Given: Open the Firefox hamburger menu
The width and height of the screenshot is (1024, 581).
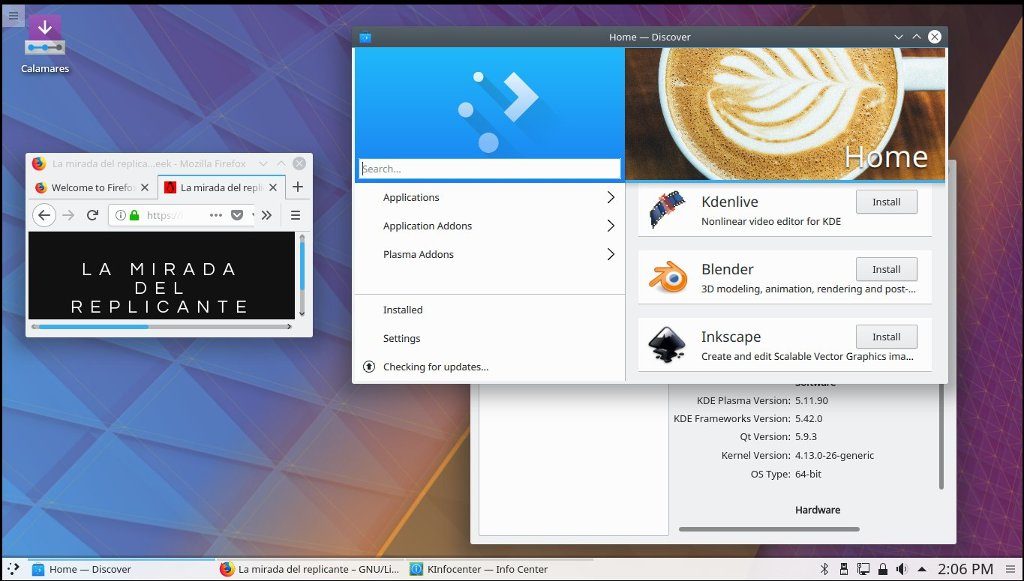Looking at the screenshot, I should 295,215.
